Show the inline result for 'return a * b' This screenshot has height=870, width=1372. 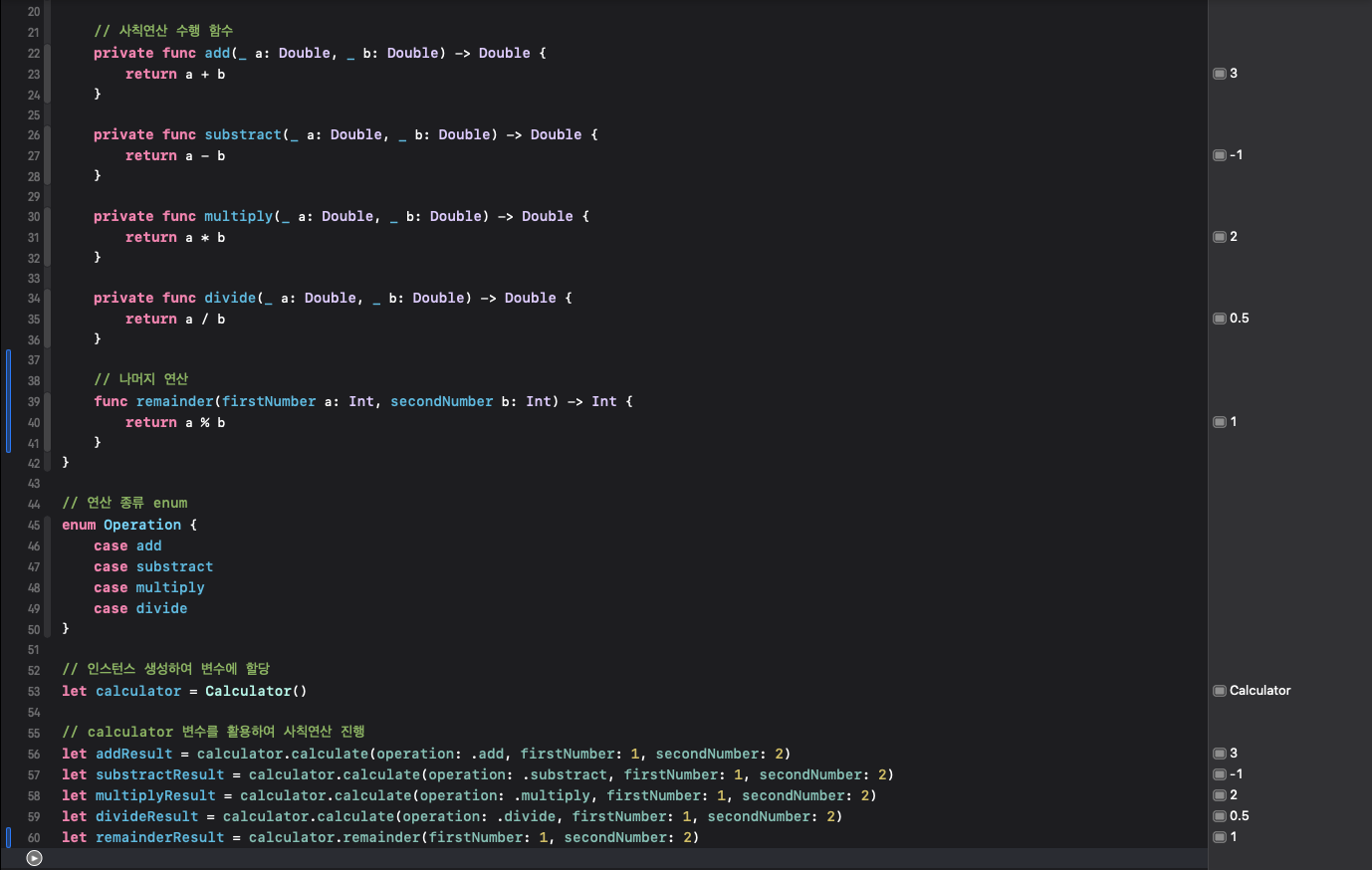[1219, 237]
